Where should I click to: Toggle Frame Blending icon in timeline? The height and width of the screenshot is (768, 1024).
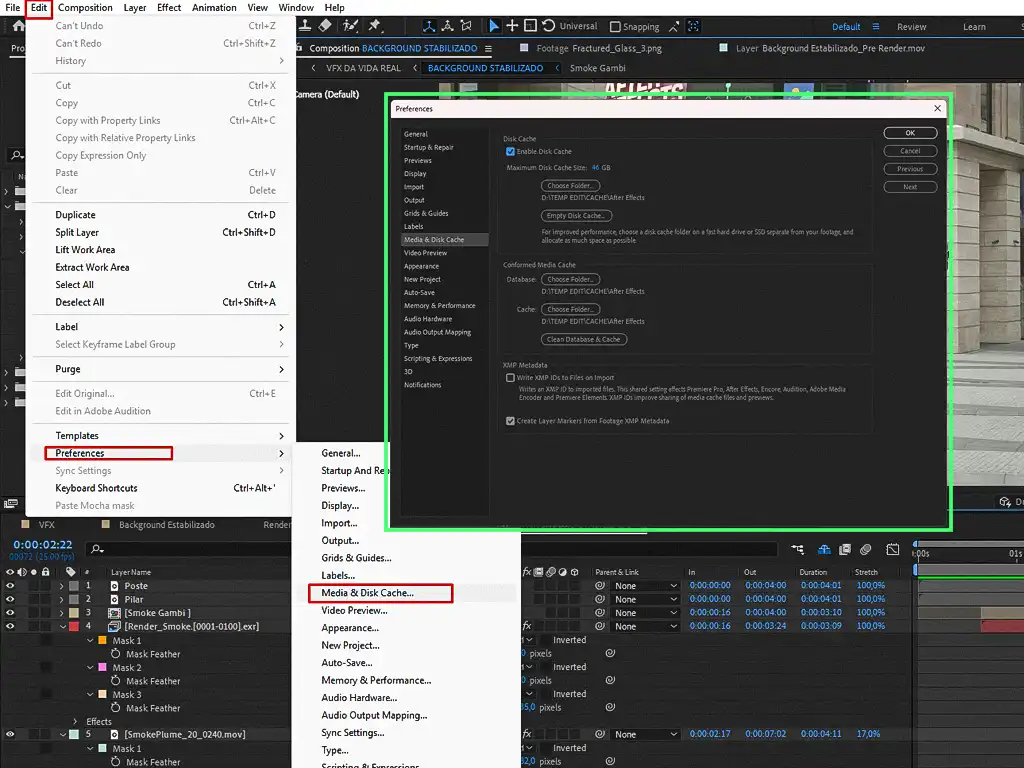click(x=844, y=549)
